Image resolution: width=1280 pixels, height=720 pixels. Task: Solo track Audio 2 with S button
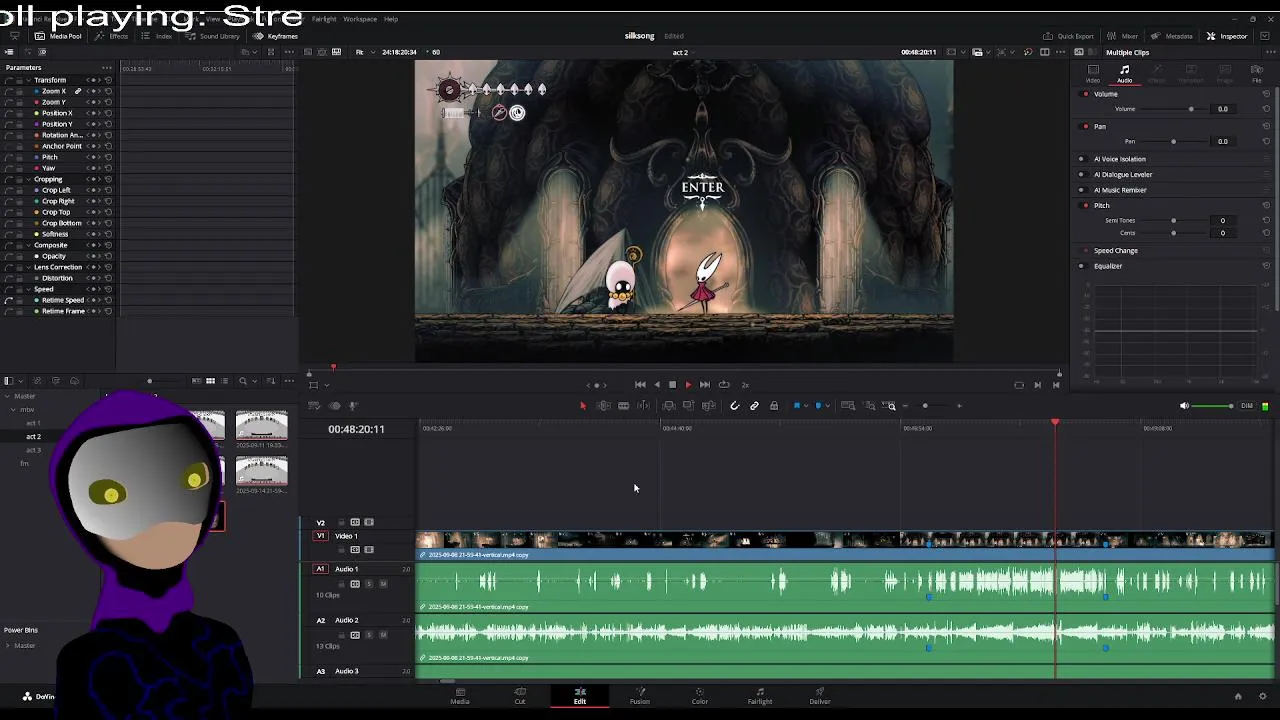pyautogui.click(x=369, y=635)
